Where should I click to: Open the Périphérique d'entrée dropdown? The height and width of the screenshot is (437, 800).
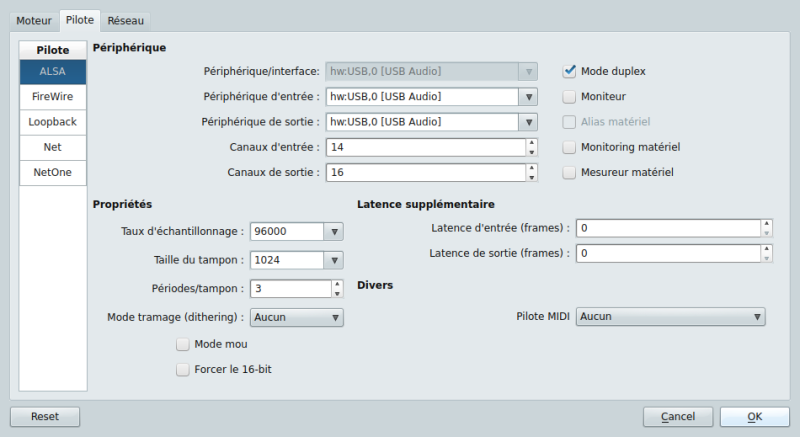coord(528,97)
